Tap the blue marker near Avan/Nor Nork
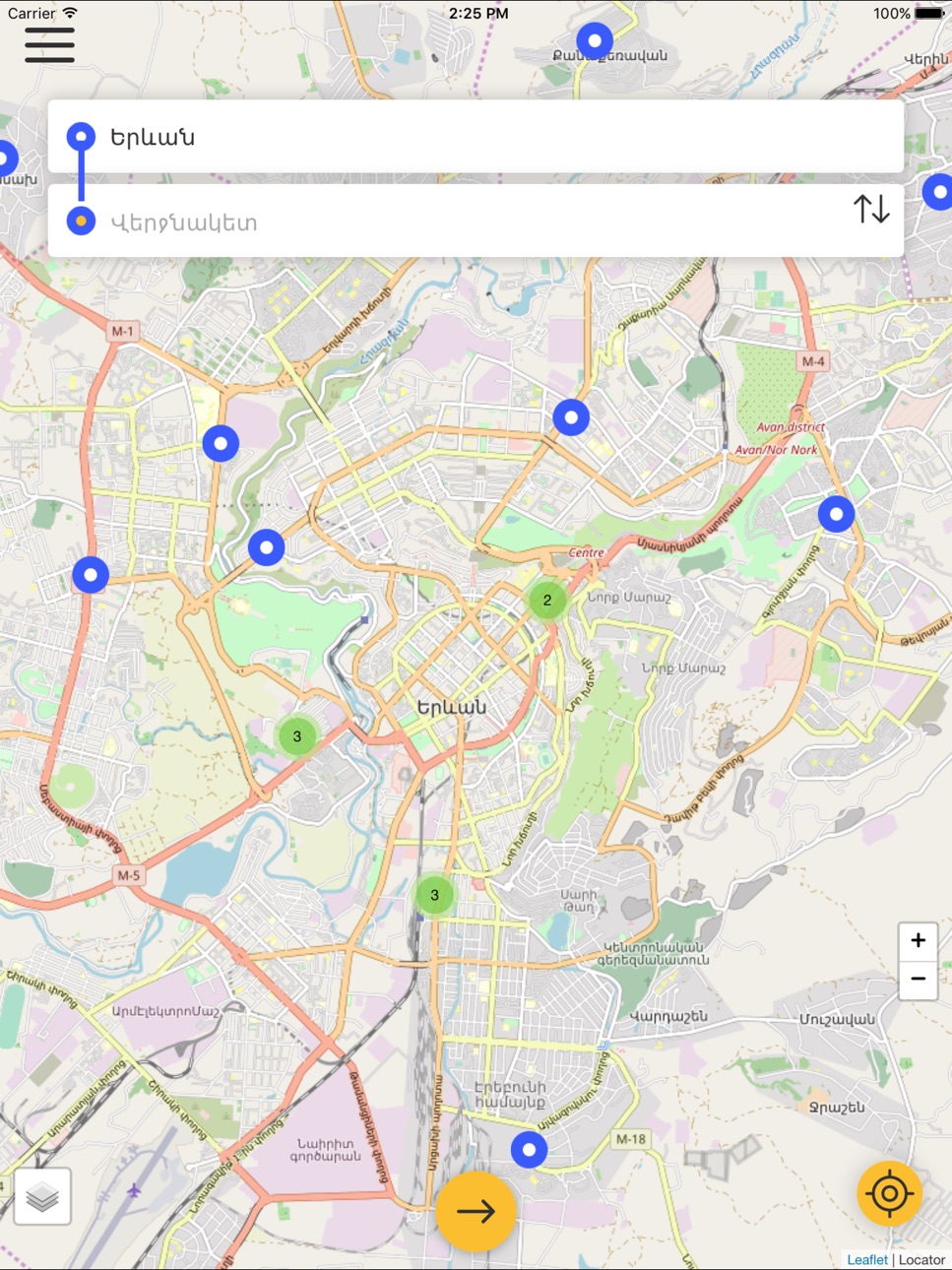This screenshot has width=952, height=1270. tap(836, 514)
